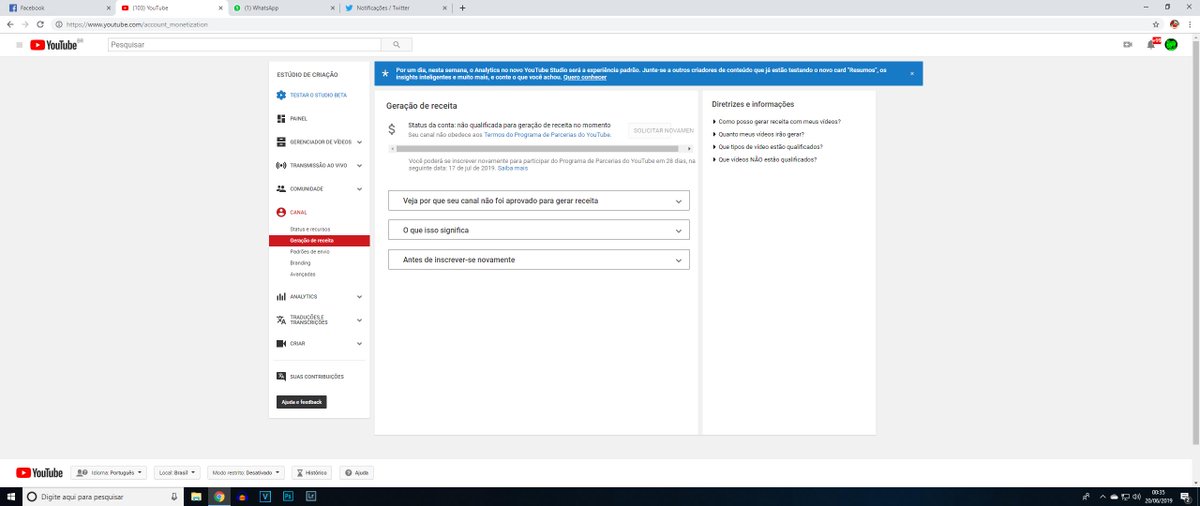Click the create video camera icon
This screenshot has width=1200, height=506.
click(x=1127, y=44)
